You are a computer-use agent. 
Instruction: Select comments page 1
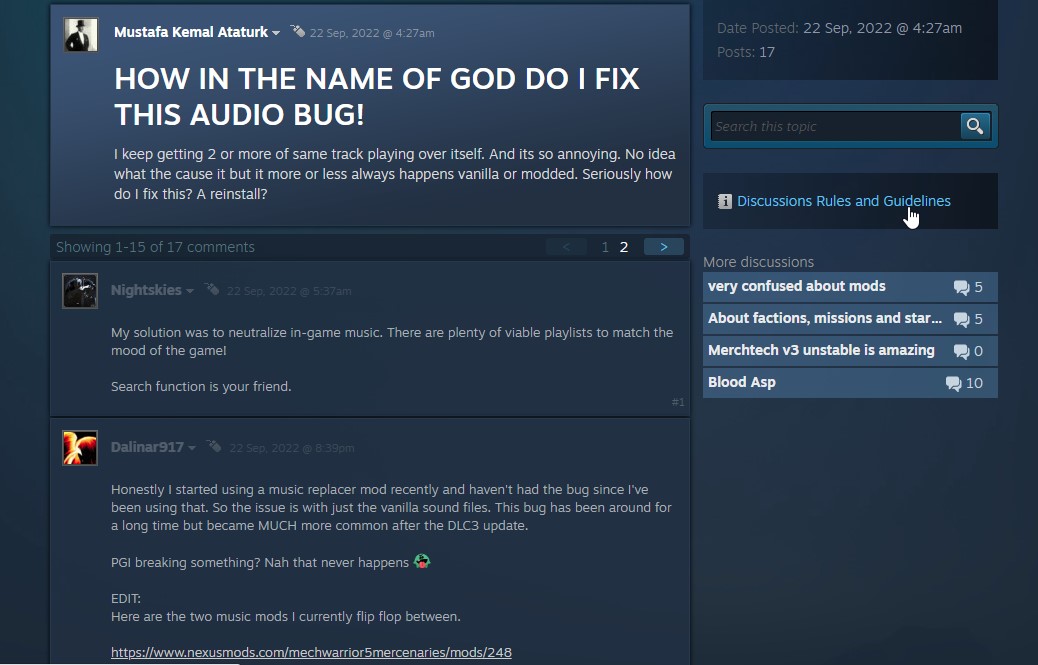pyautogui.click(x=605, y=247)
